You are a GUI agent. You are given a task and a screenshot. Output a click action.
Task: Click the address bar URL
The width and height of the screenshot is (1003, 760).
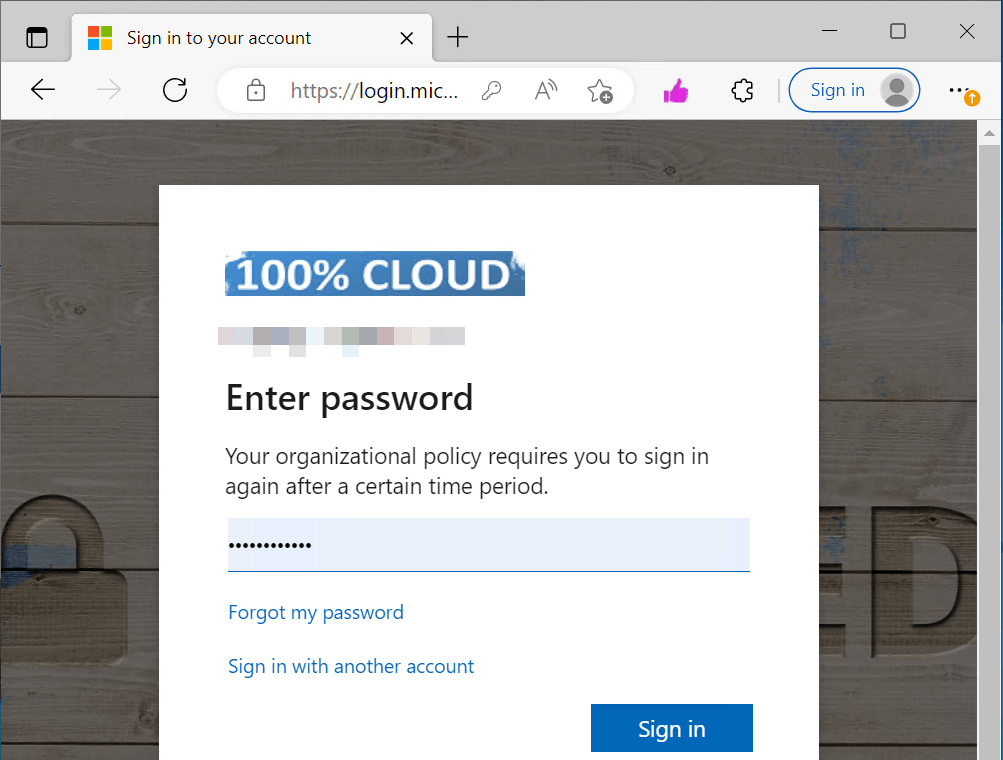pyautogui.click(x=375, y=91)
